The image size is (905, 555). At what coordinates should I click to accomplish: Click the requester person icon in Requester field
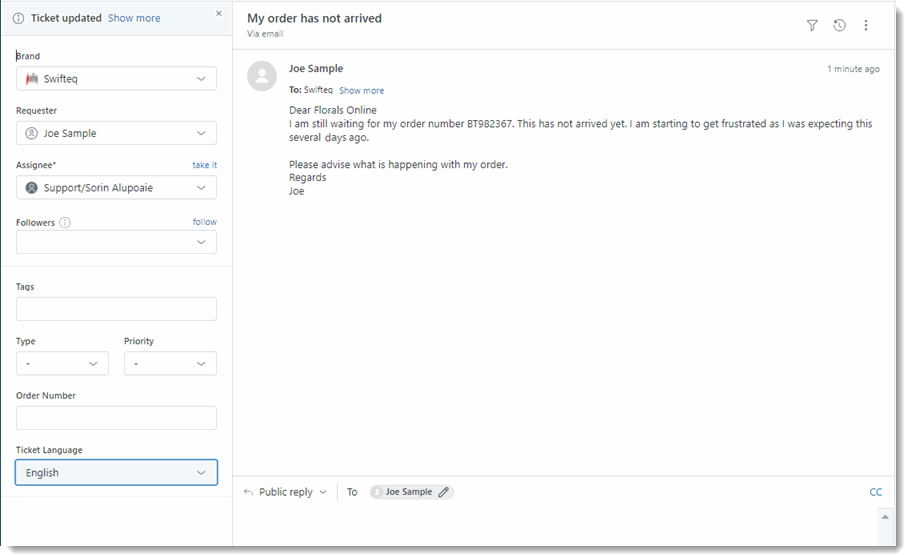32,133
